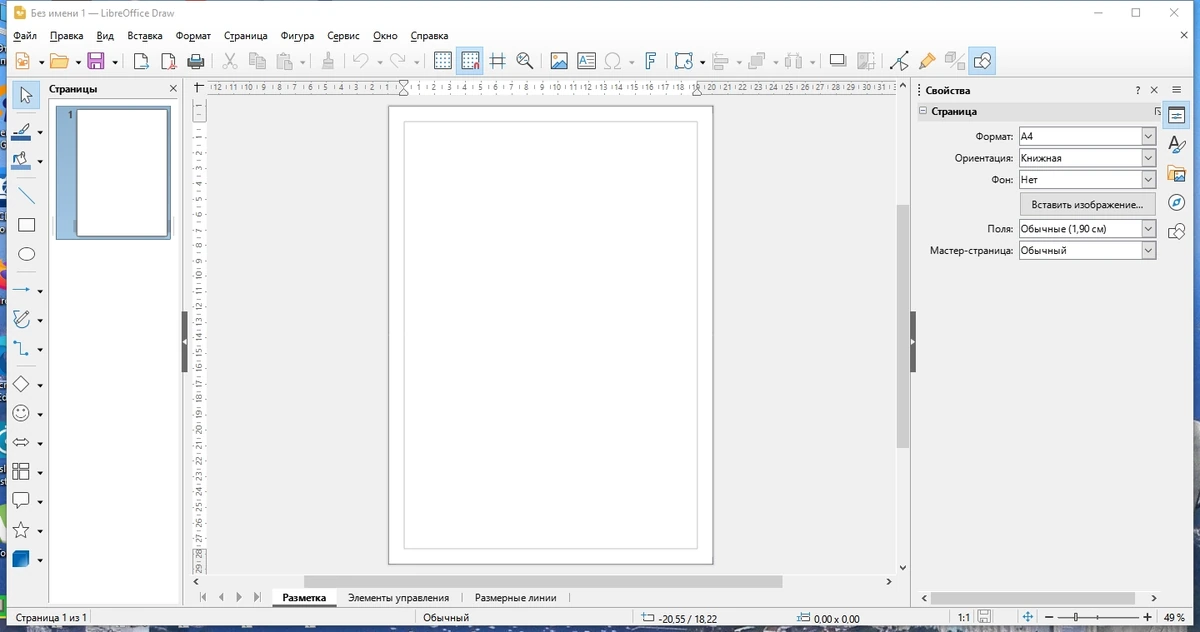Open the Файл menu

25,36
